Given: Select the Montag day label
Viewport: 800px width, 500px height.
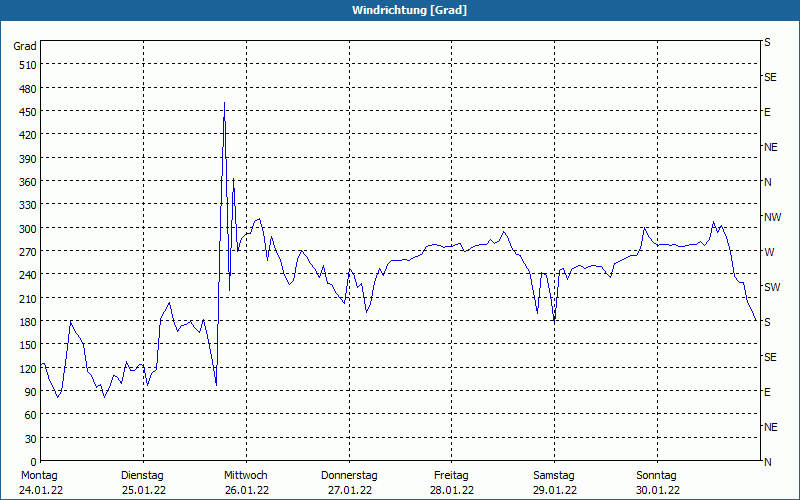Looking at the screenshot, I should click(40, 475).
